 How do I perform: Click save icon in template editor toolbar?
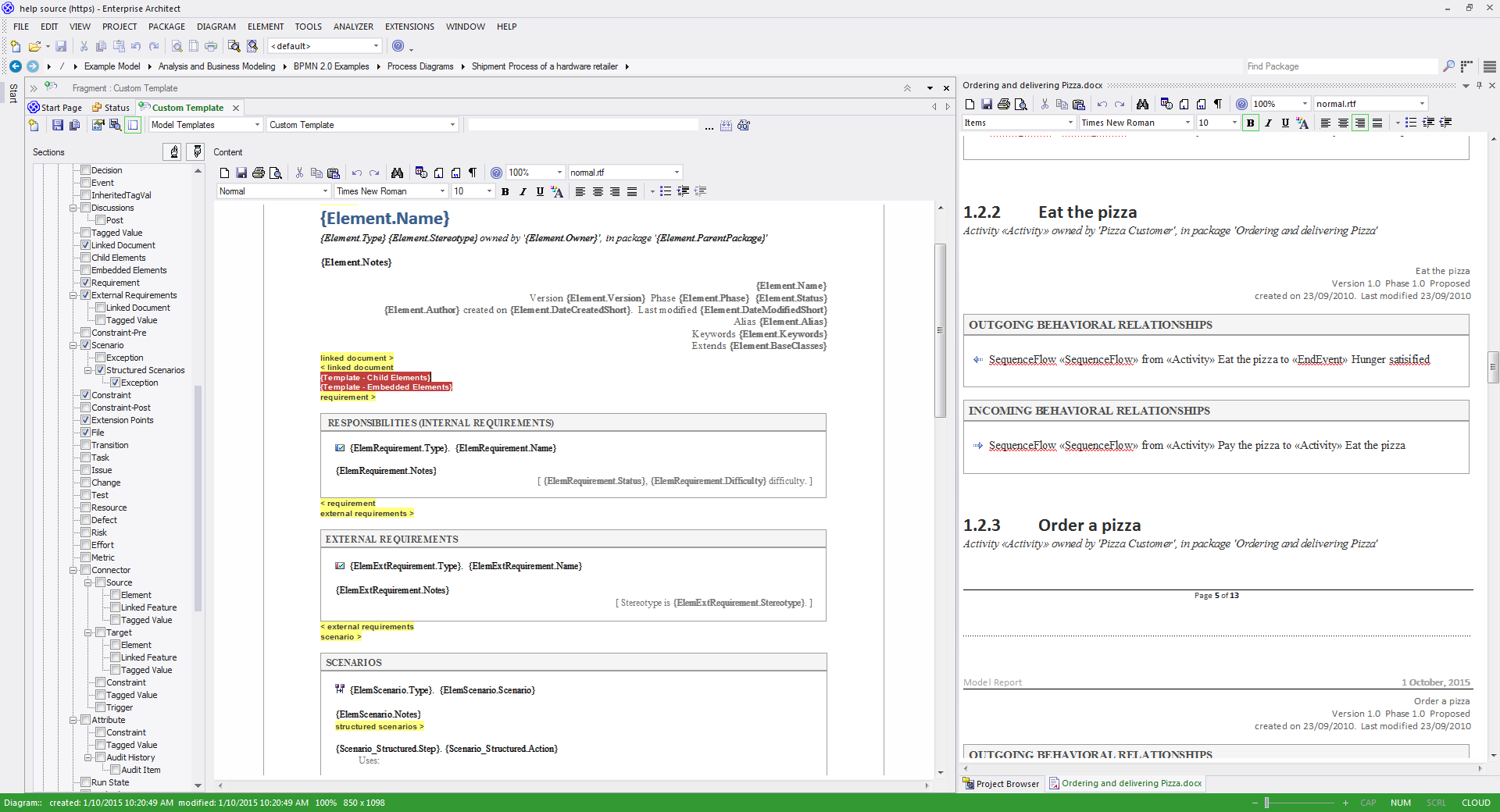(x=57, y=125)
